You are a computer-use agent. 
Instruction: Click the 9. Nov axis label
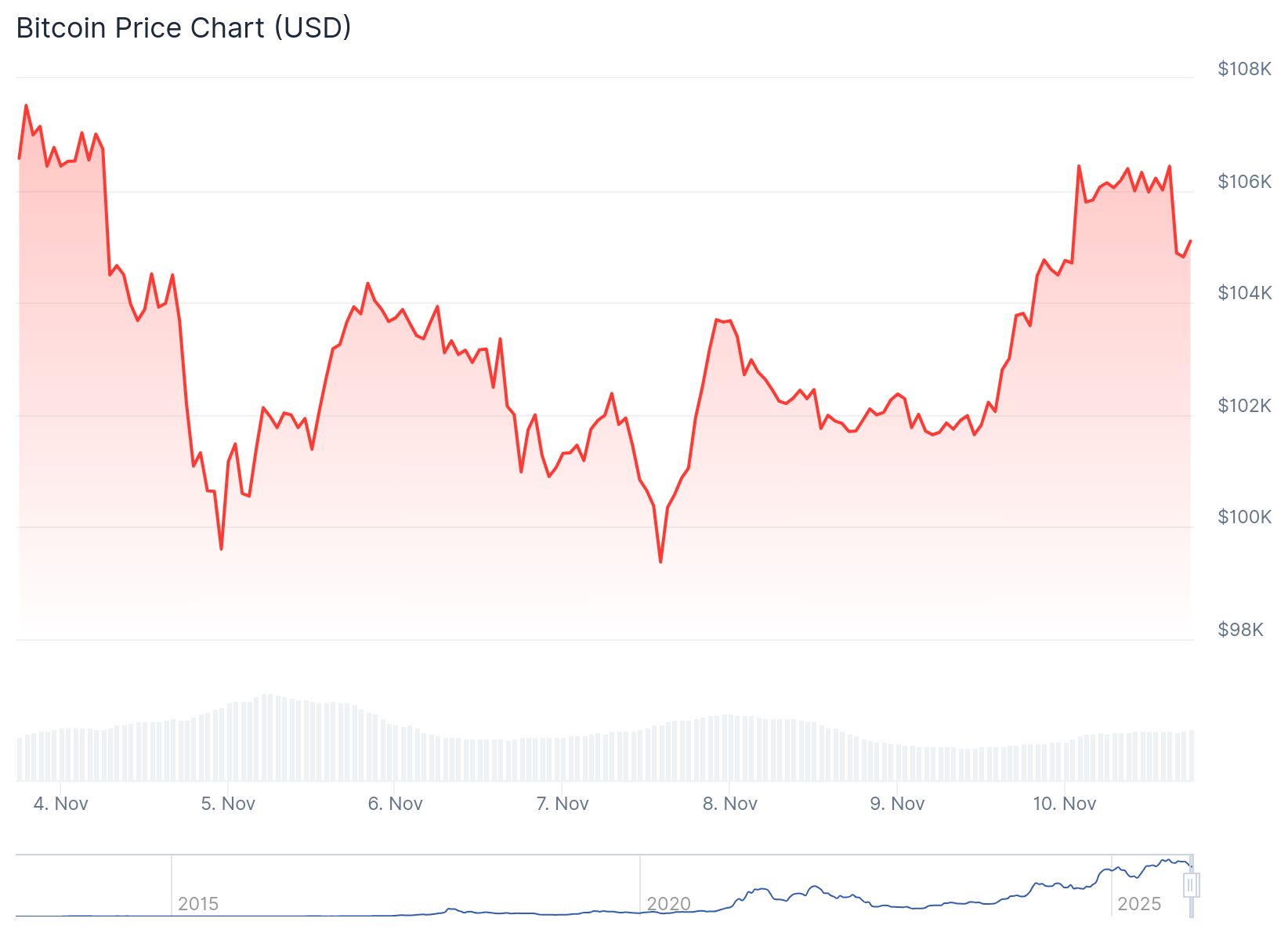point(897,804)
